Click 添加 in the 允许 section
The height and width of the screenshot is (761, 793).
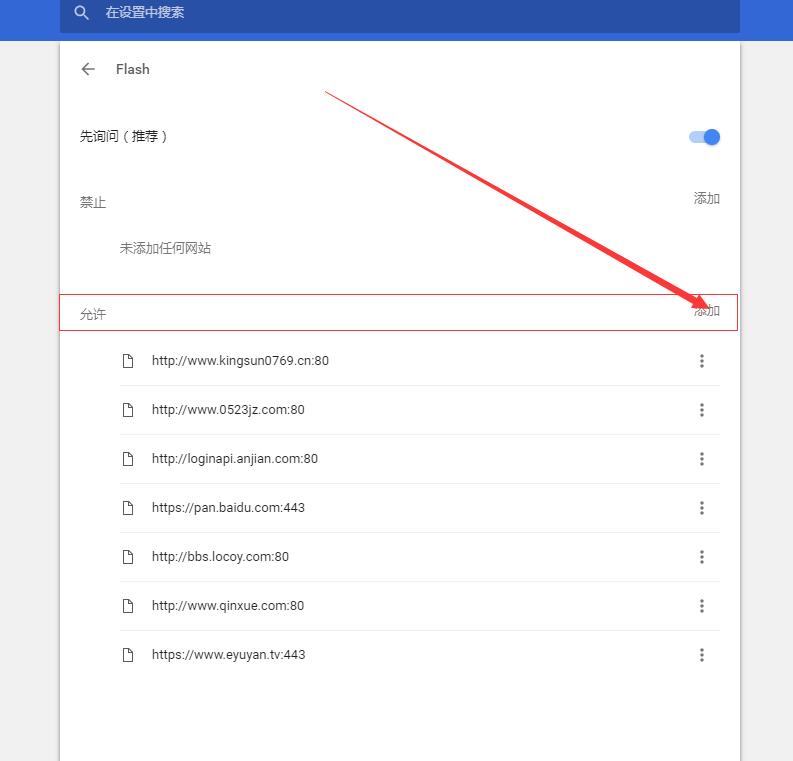(x=707, y=310)
